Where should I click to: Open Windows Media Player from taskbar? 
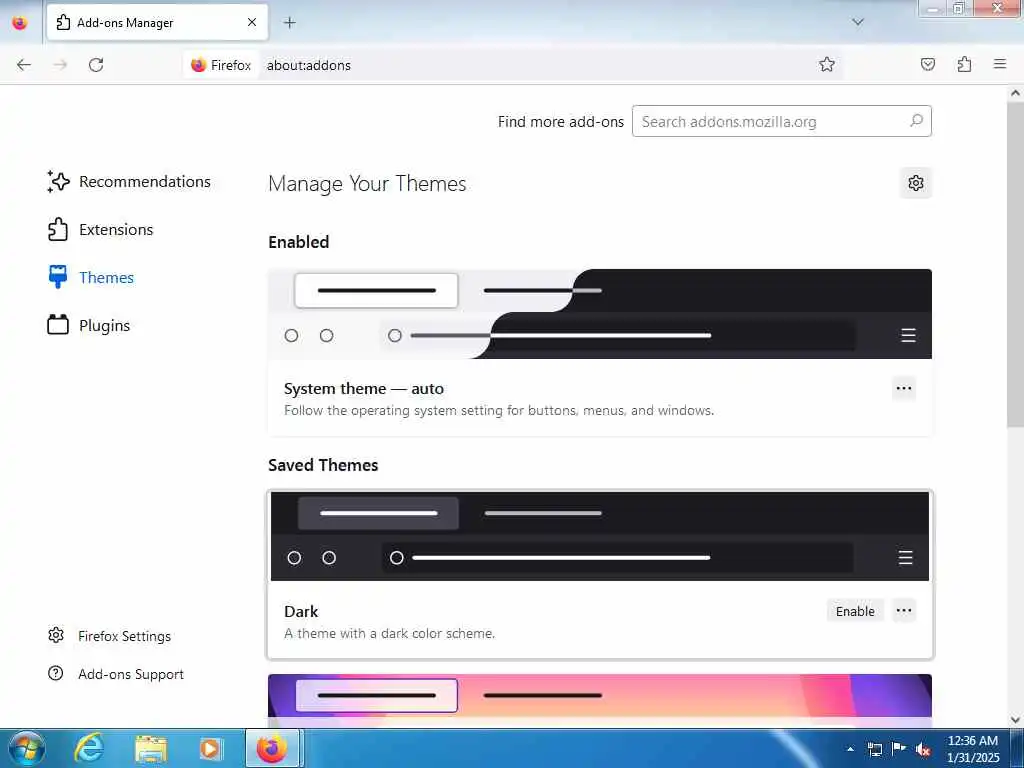click(211, 748)
